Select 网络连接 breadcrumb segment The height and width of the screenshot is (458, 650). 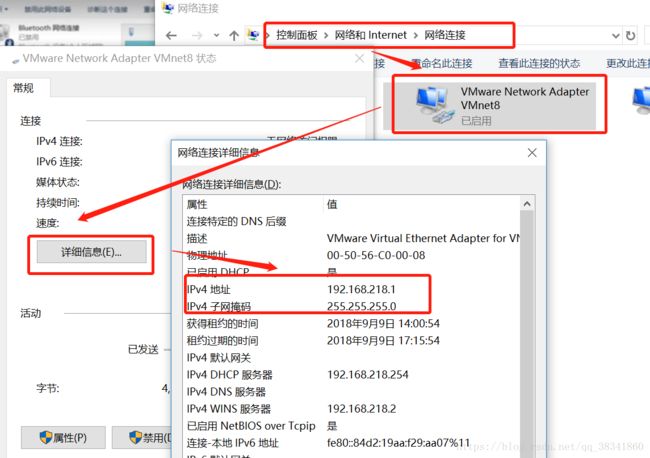444,35
